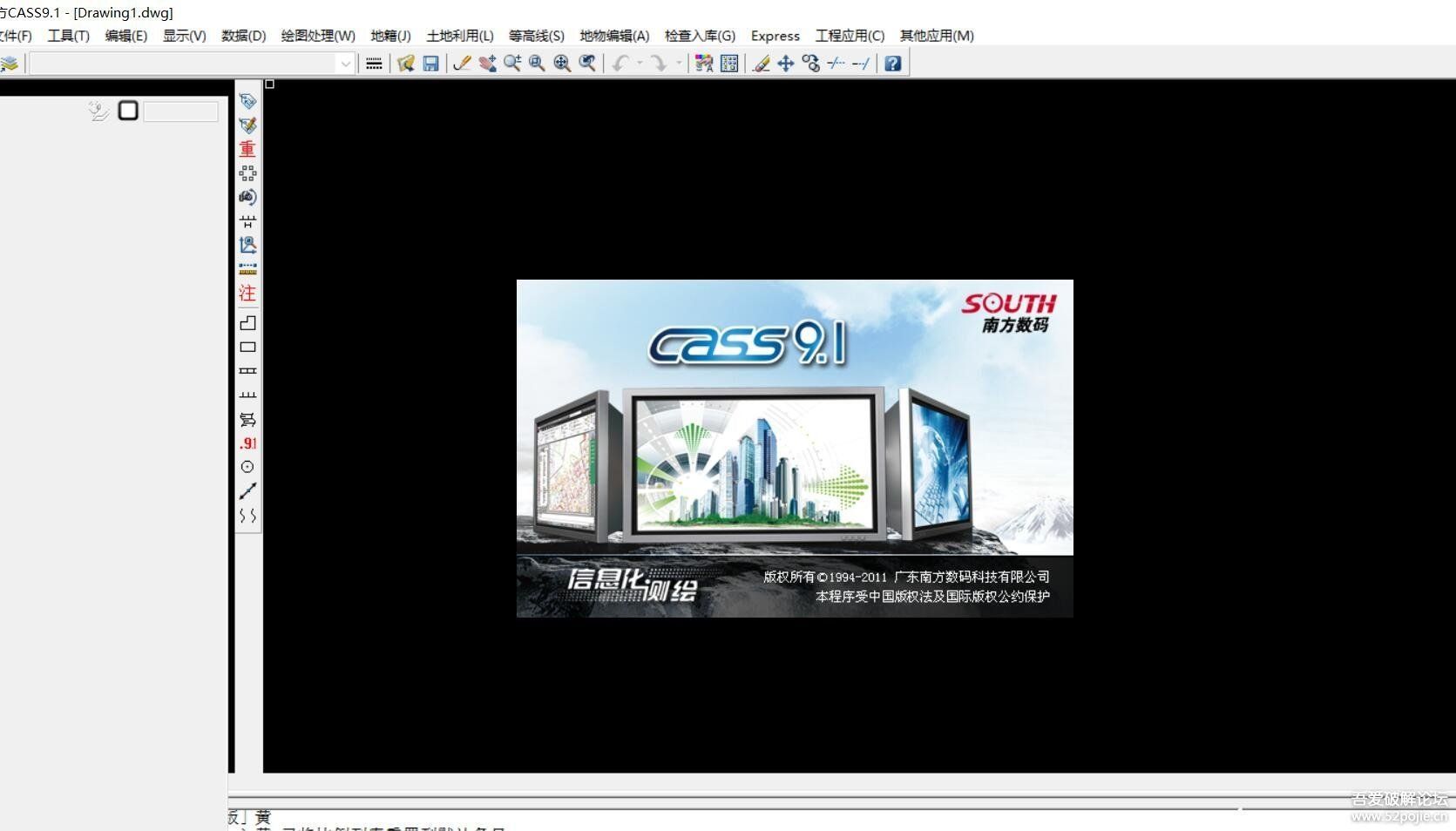Open the 数据(D) menu
The image size is (1456, 831).
click(x=244, y=36)
